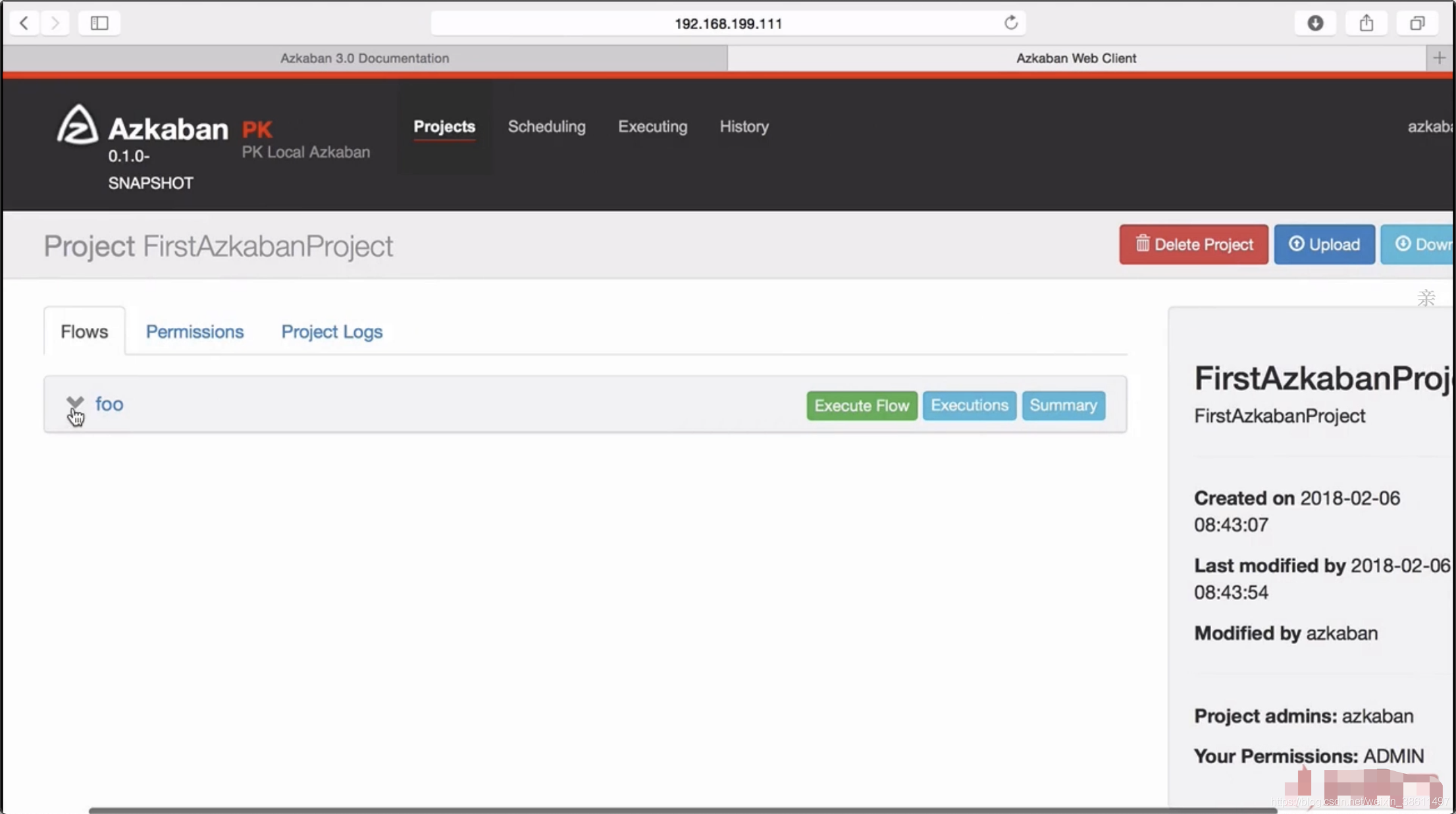Click the Azkaban logo icon
1456x814 pixels.
78,124
